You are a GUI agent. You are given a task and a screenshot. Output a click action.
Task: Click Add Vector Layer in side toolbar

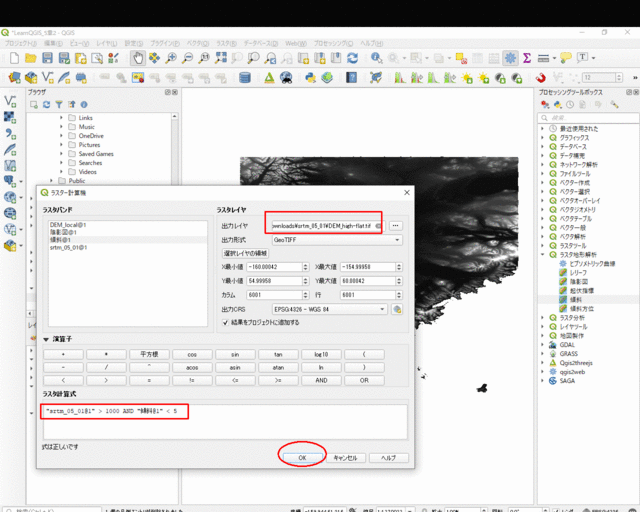click(x=10, y=101)
